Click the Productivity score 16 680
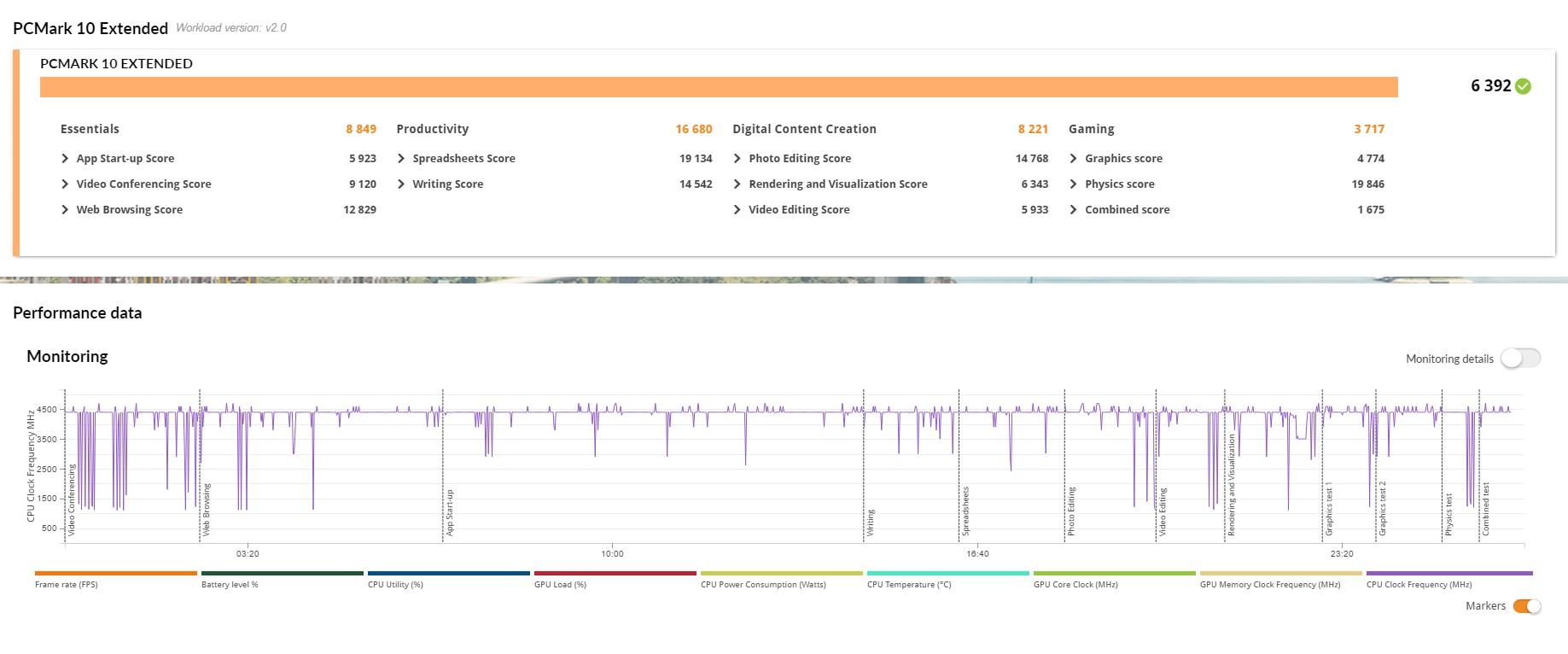1568x654 pixels. [x=694, y=129]
